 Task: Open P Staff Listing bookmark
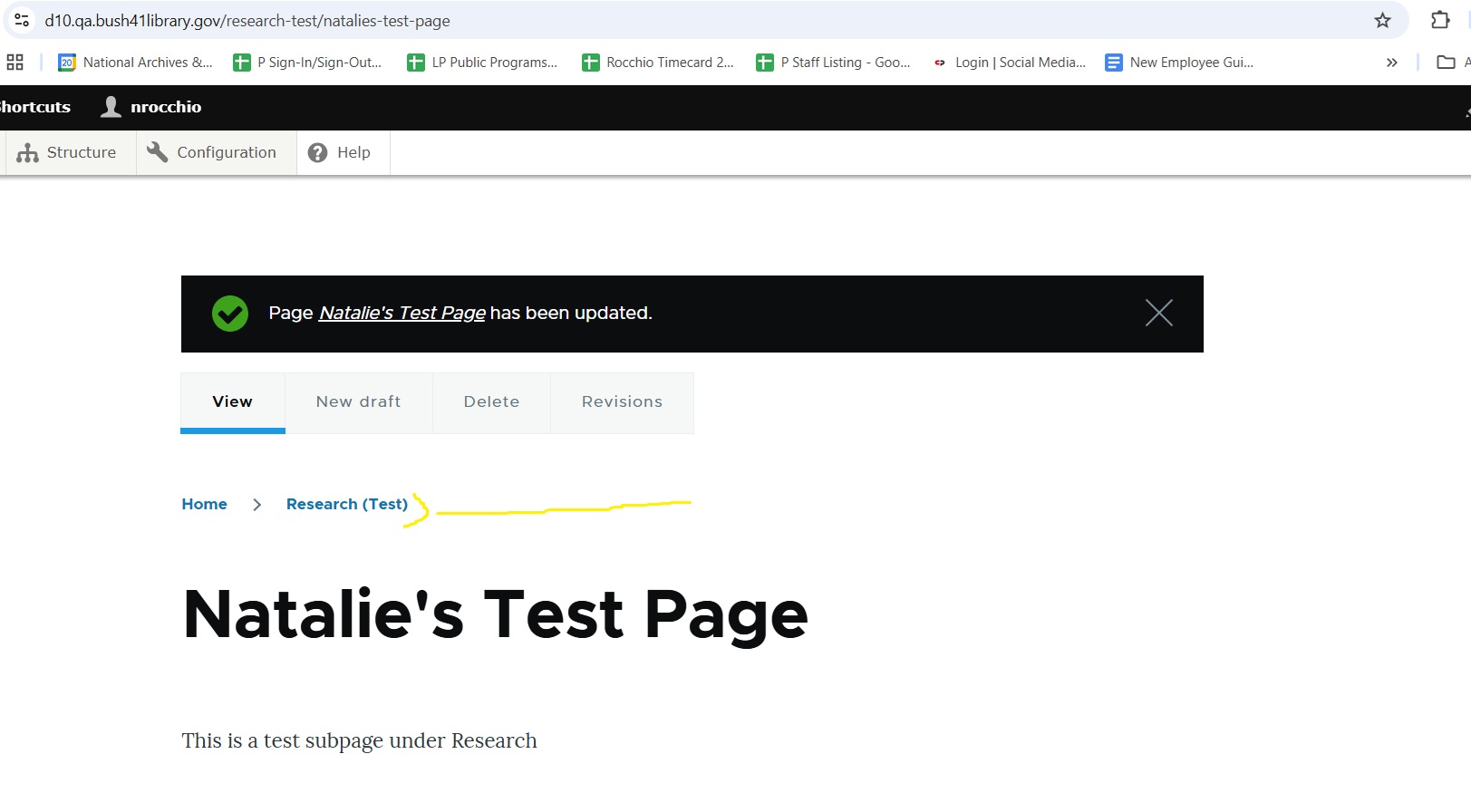pos(833,63)
